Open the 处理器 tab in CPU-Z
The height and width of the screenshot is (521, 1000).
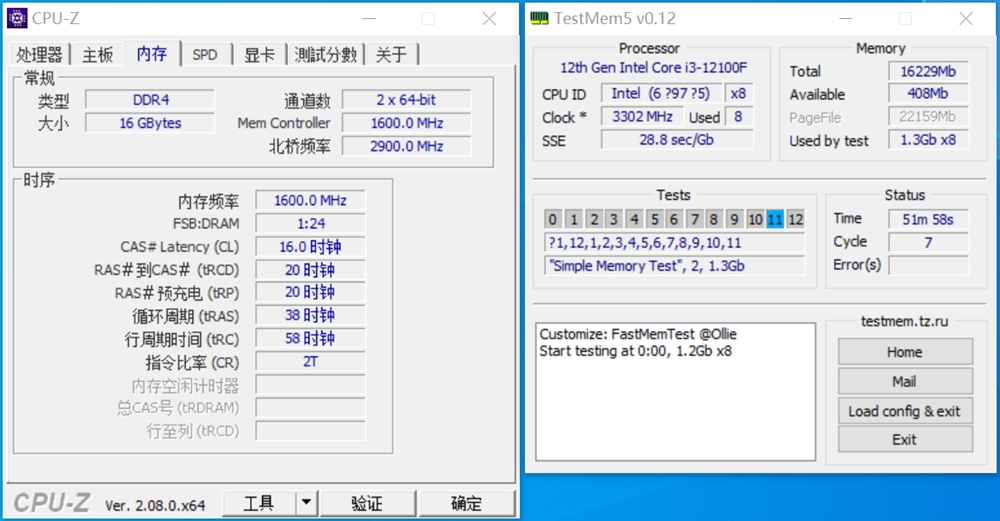pos(40,55)
